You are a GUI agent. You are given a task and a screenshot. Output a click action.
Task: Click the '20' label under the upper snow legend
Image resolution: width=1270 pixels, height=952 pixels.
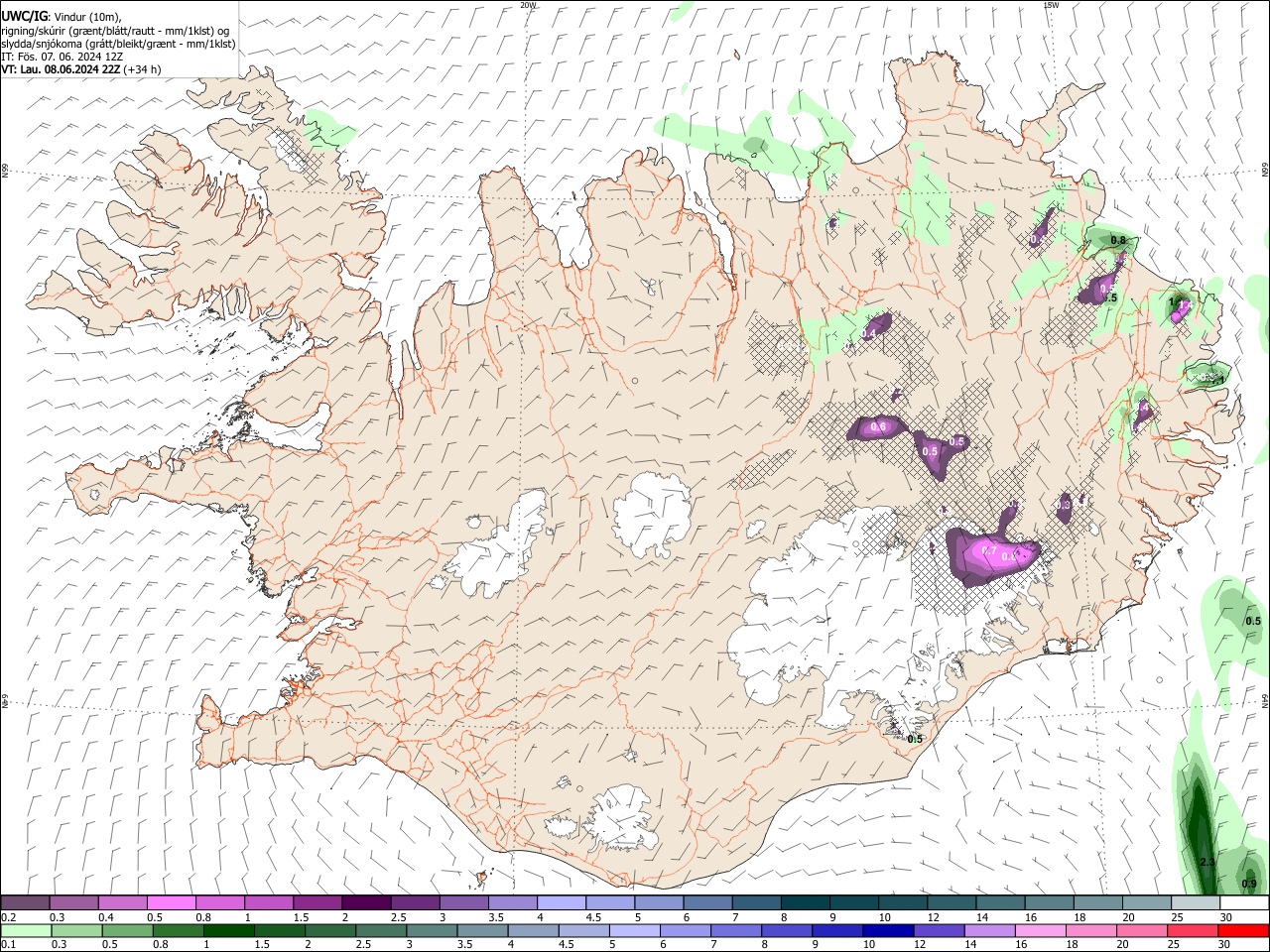pos(1128,917)
